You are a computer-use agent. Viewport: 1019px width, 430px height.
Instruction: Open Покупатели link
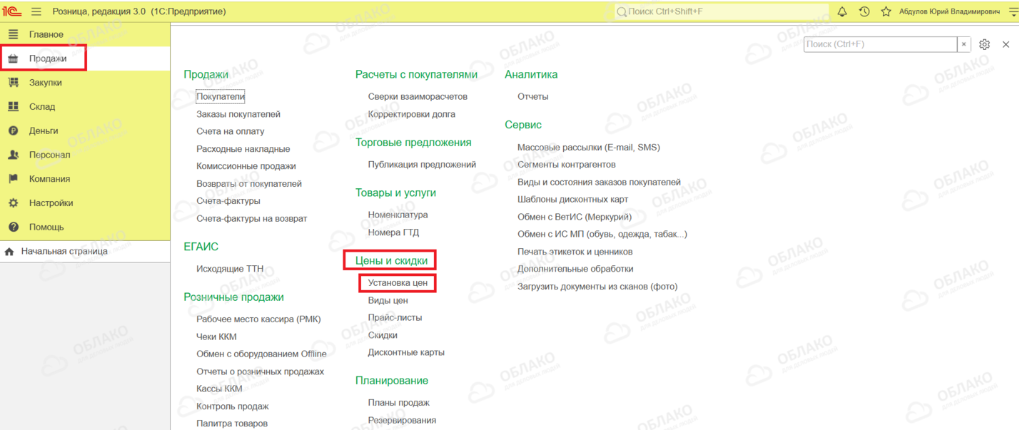pos(220,97)
